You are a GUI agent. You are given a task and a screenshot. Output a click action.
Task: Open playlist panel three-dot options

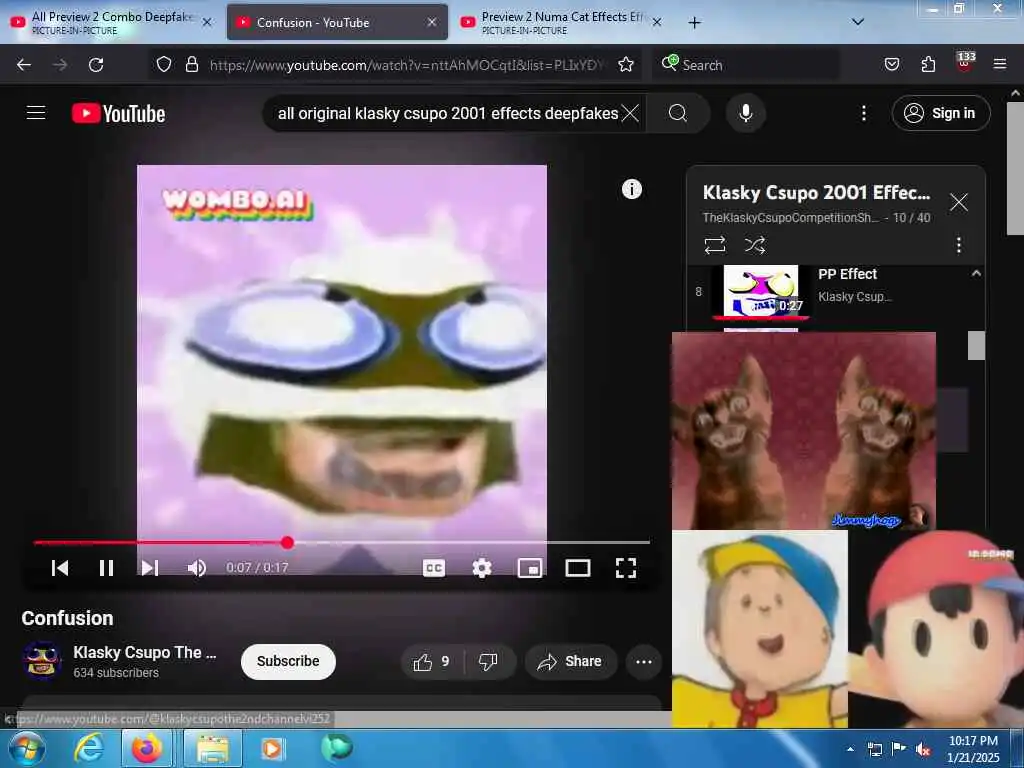pos(958,245)
